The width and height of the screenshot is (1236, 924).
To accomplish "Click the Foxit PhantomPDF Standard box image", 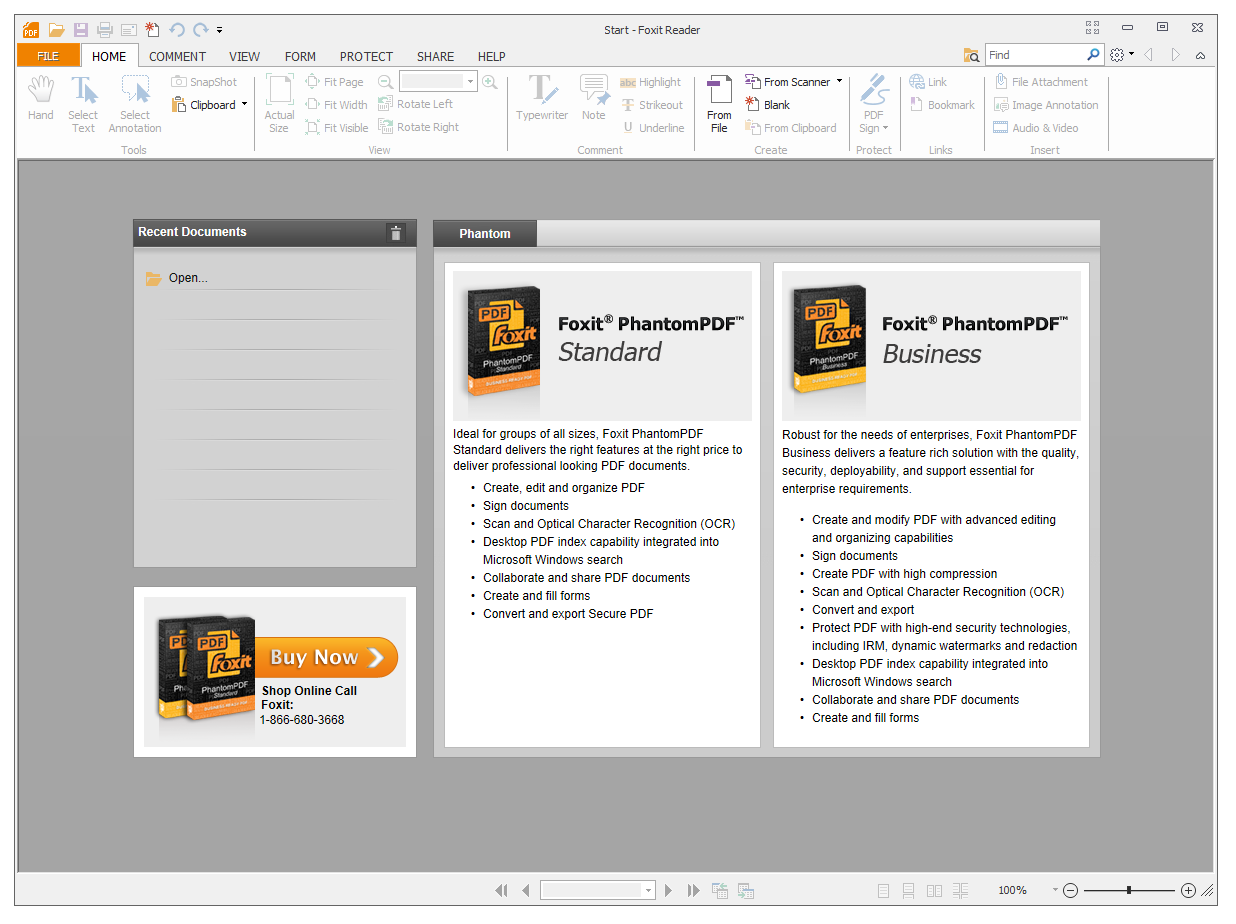I will [x=502, y=342].
